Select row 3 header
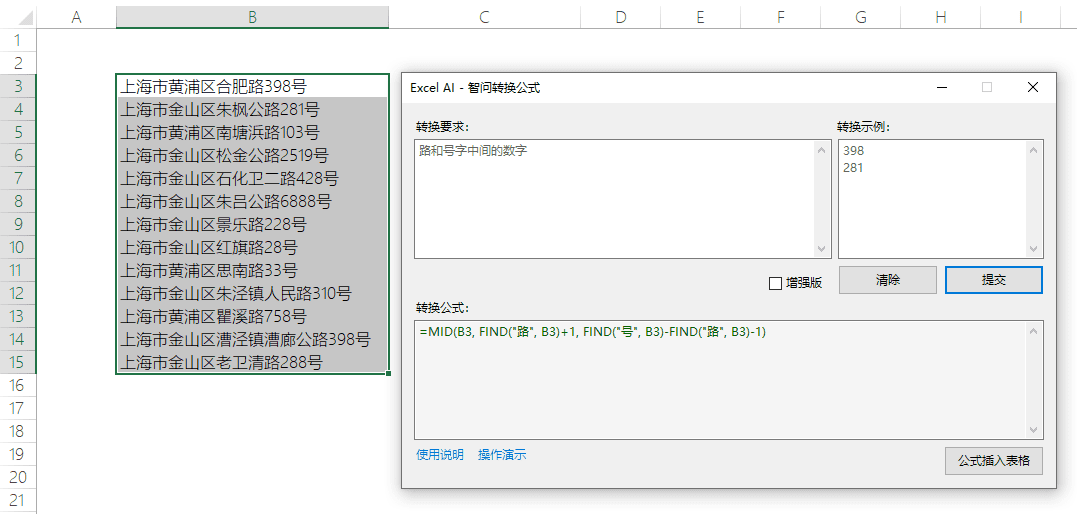1077x514 pixels. tap(18, 86)
